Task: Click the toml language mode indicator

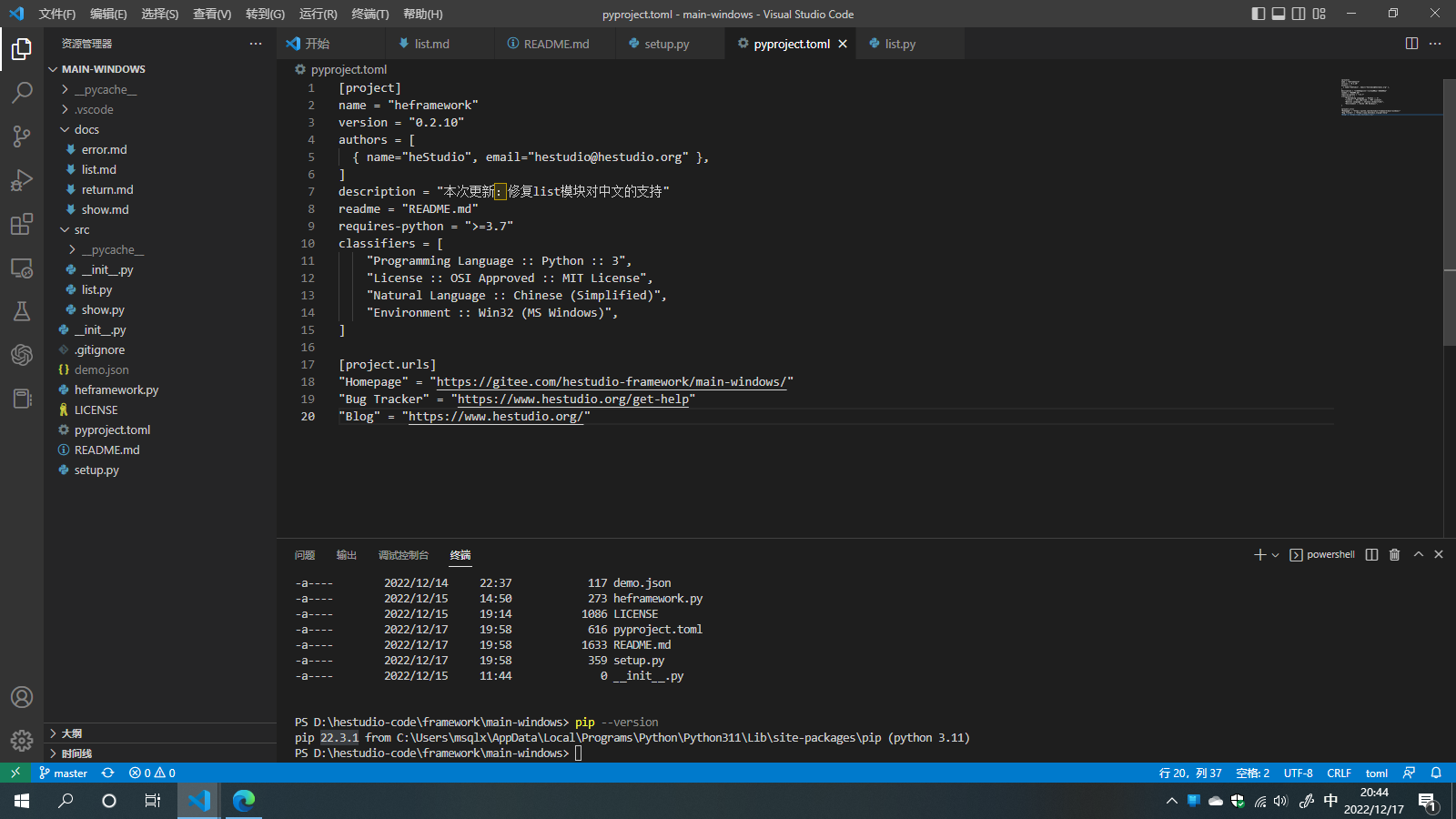Action: pos(1377,773)
